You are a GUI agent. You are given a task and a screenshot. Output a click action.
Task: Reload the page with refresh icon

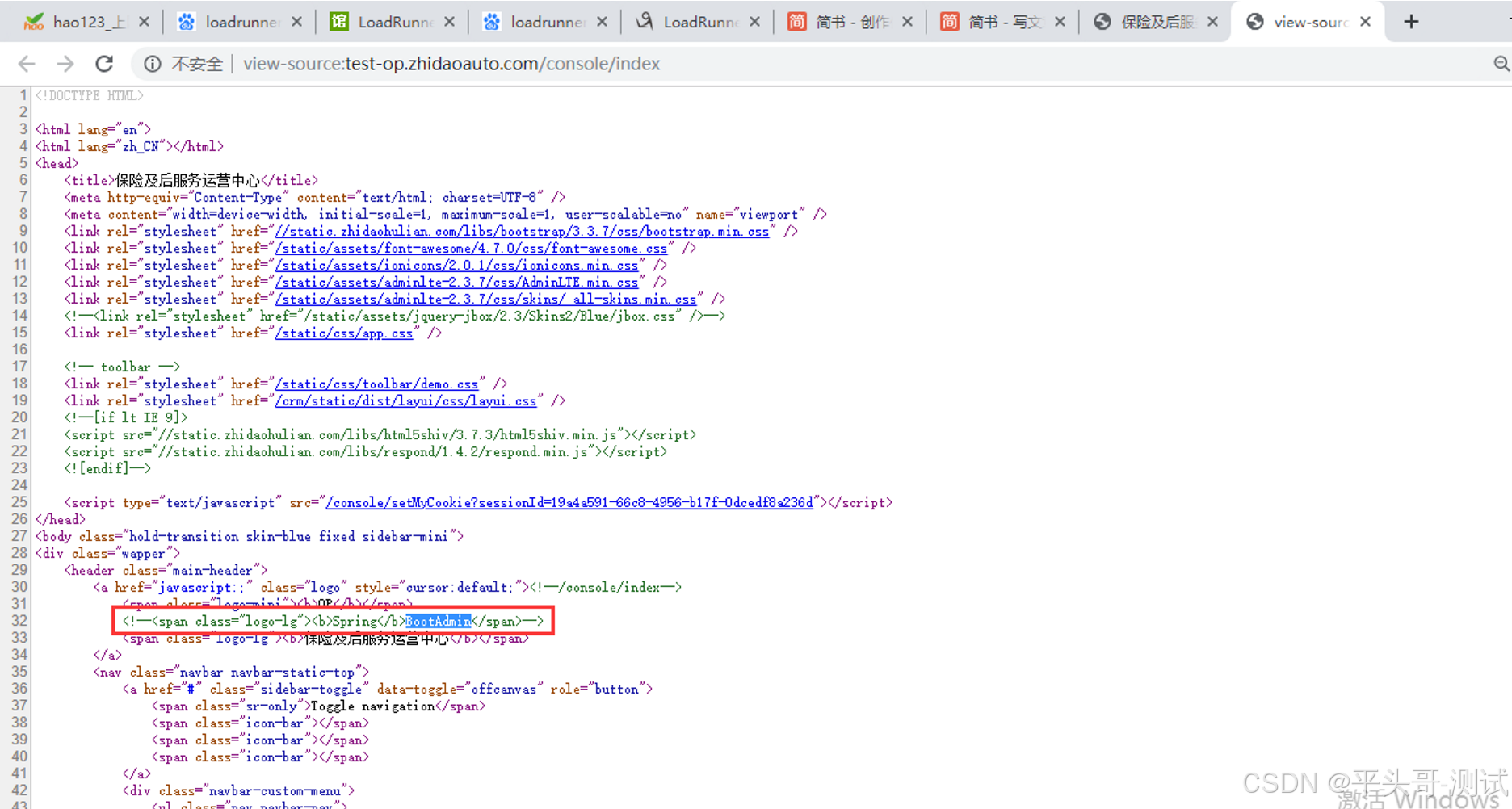click(104, 64)
